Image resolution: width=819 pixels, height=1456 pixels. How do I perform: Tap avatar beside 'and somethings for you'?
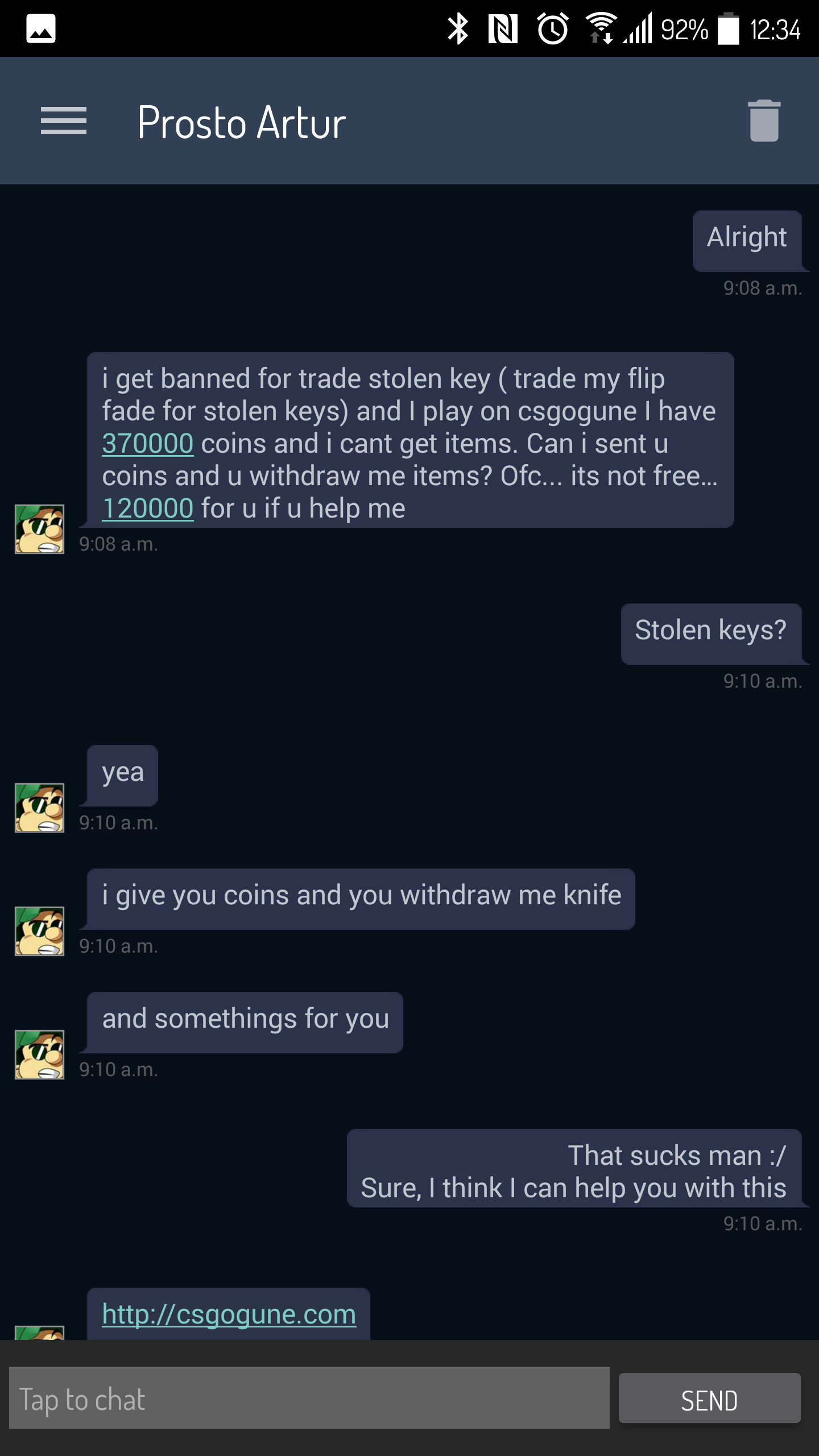pos(39,1054)
